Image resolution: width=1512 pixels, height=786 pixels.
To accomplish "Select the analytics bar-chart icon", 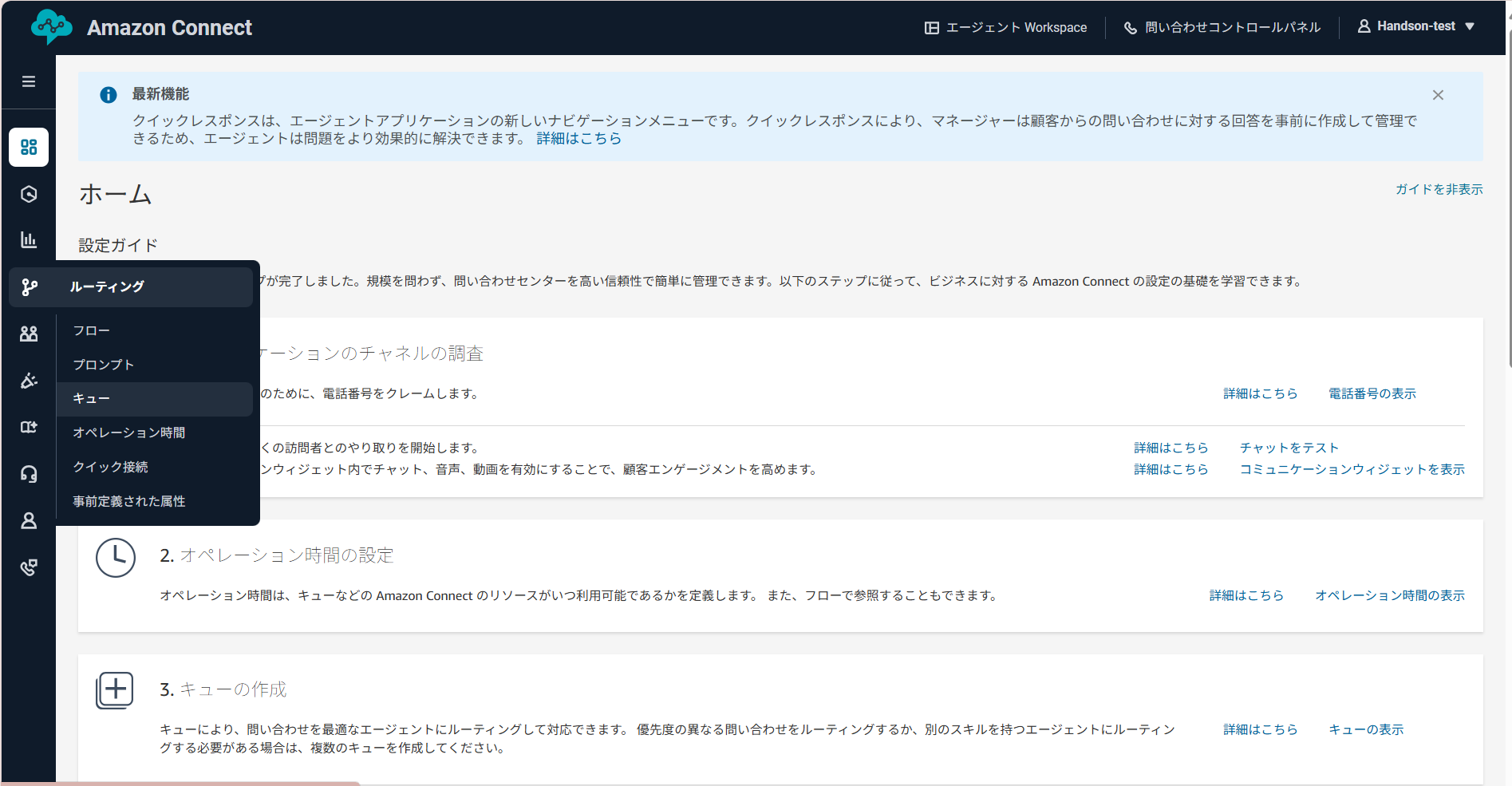I will click(x=29, y=239).
